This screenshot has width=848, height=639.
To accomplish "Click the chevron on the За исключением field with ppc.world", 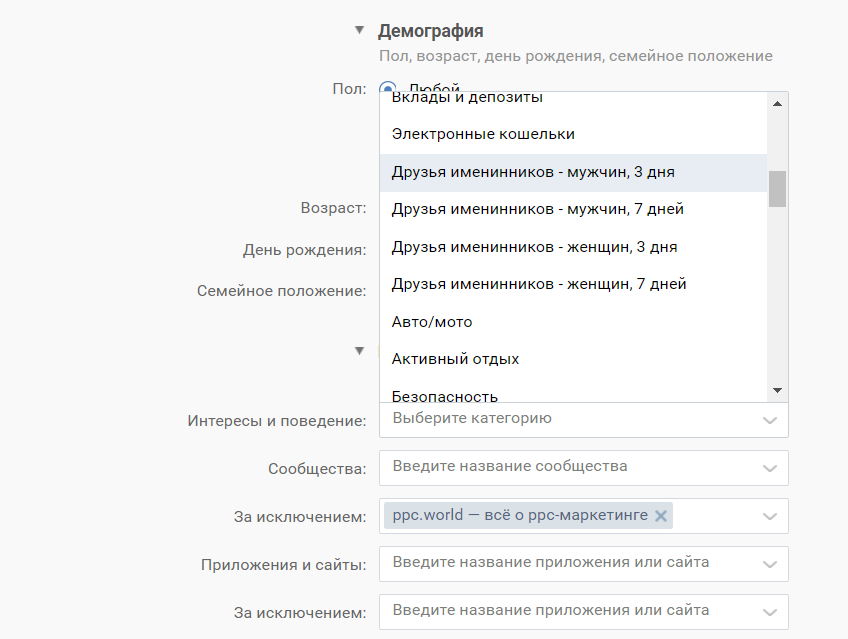I will (769, 516).
